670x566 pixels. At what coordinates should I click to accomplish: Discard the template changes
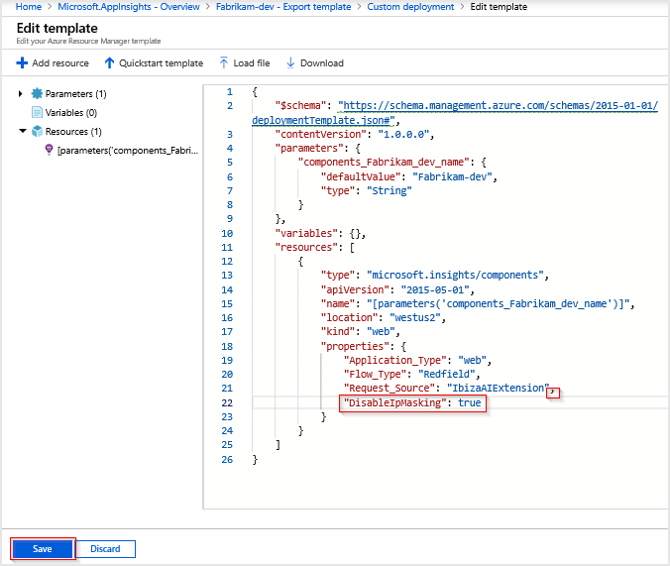105,549
